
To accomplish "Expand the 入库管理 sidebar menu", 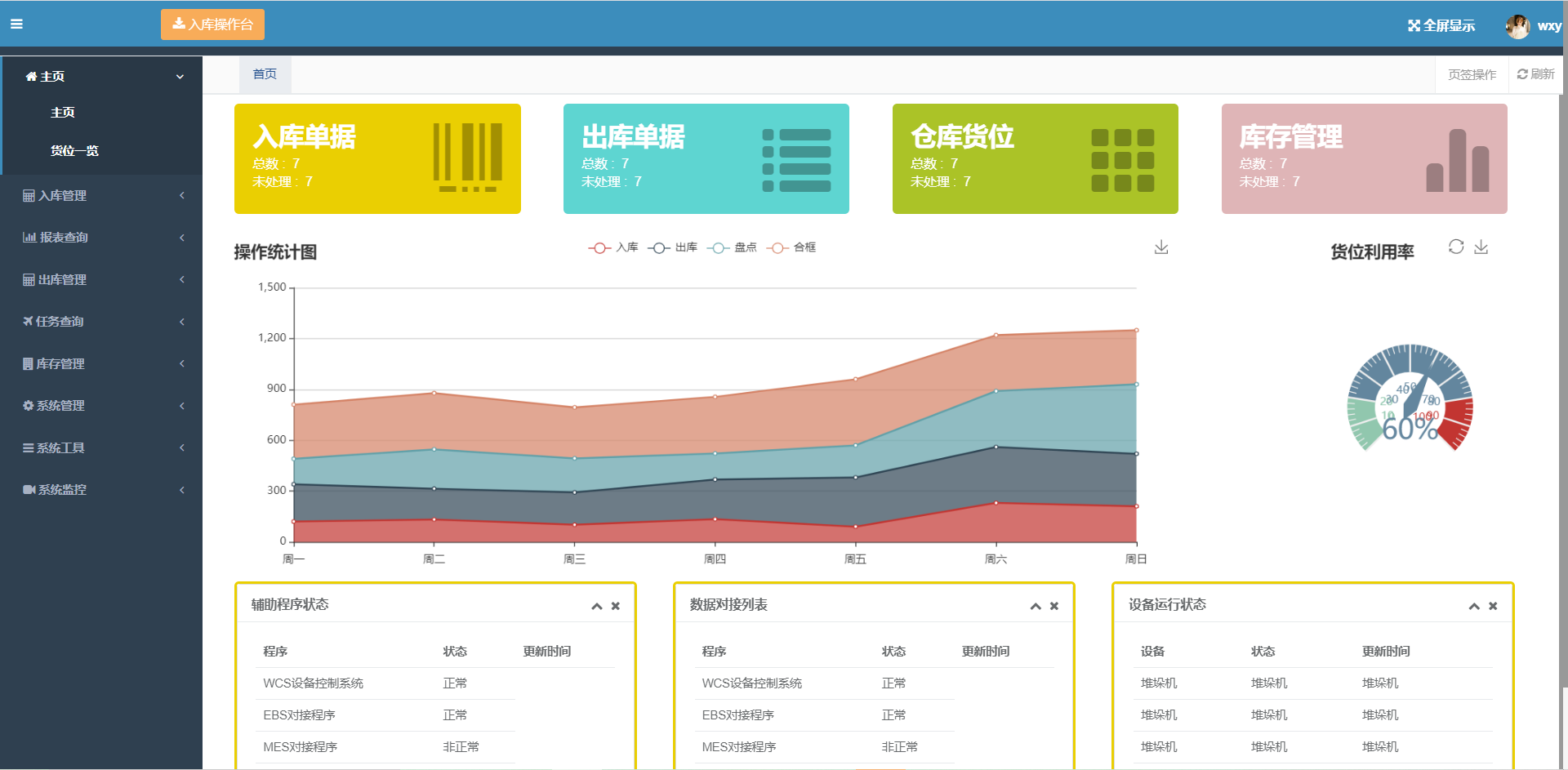I will (101, 196).
